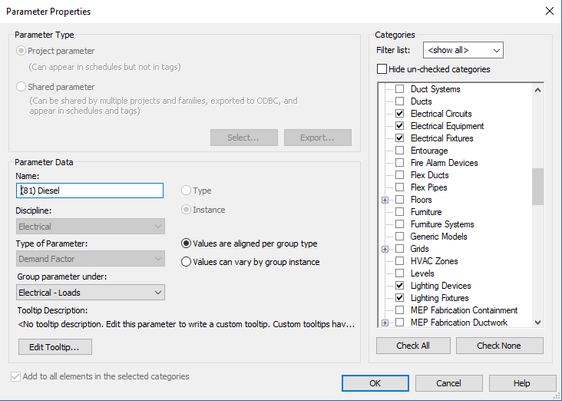Close the Parameter Properties dialog
This screenshot has width=562, height=401.
pyautogui.click(x=549, y=11)
